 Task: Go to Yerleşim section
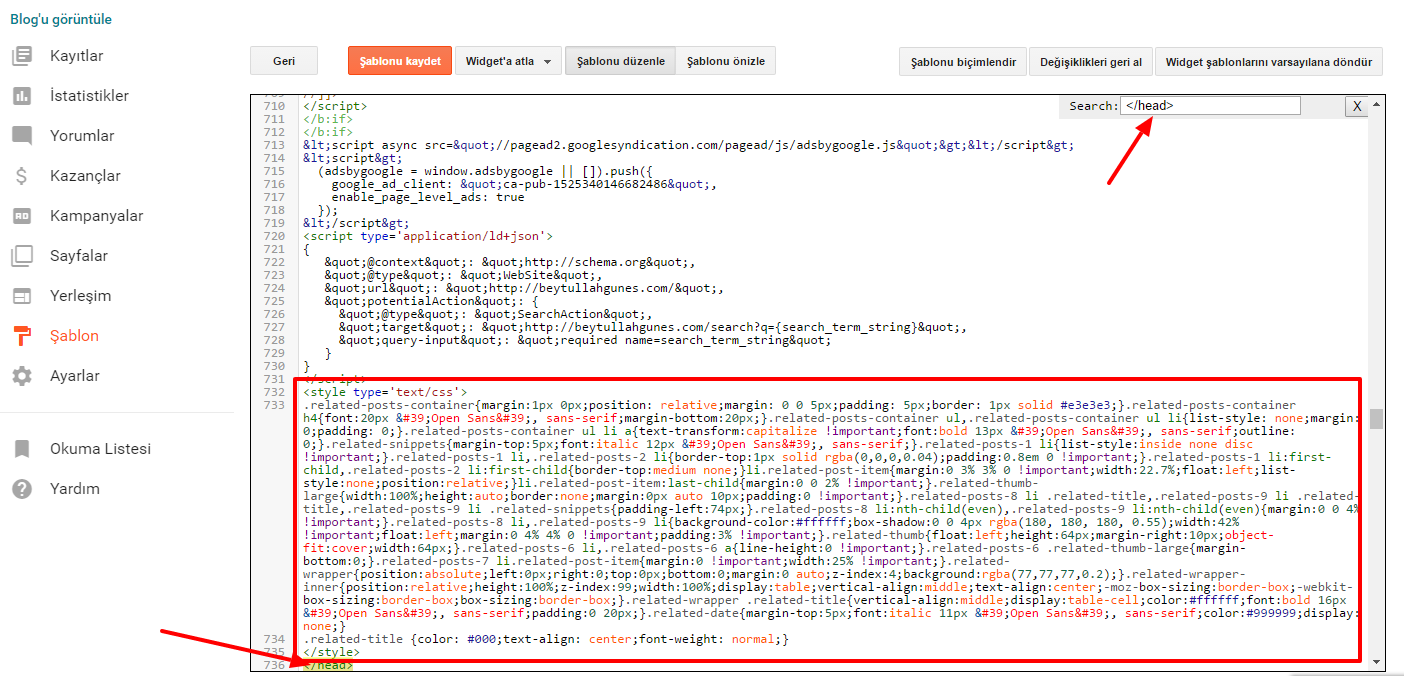81,296
